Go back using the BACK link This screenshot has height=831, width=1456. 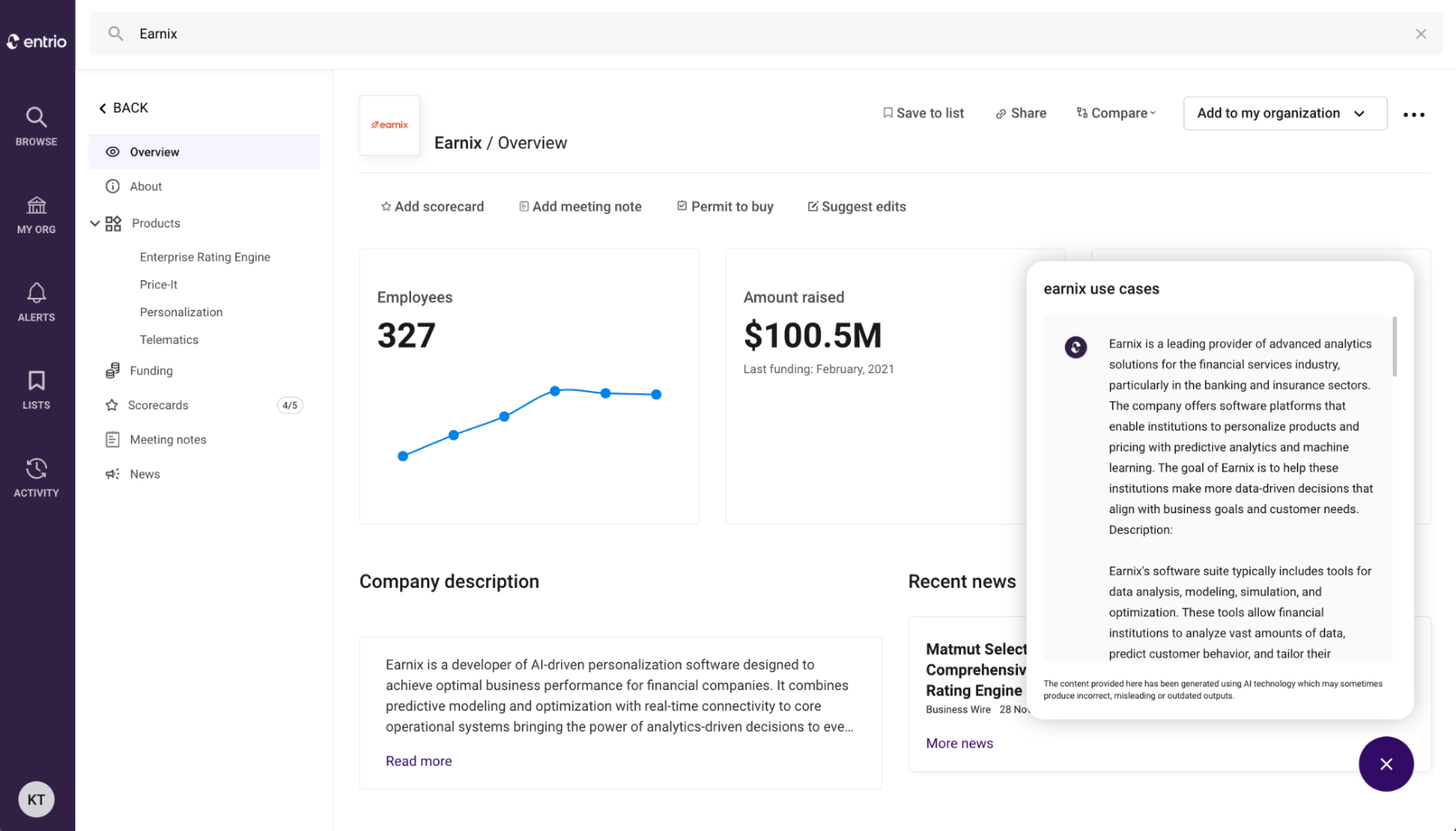coord(123,108)
